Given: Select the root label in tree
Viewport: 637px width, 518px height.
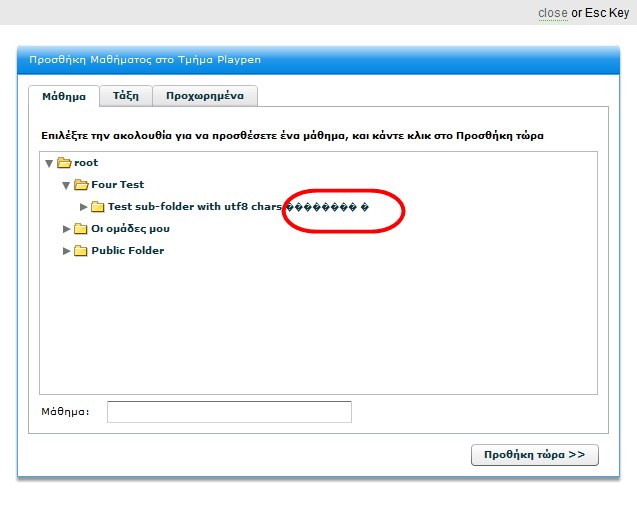Looking at the screenshot, I should pos(86,163).
